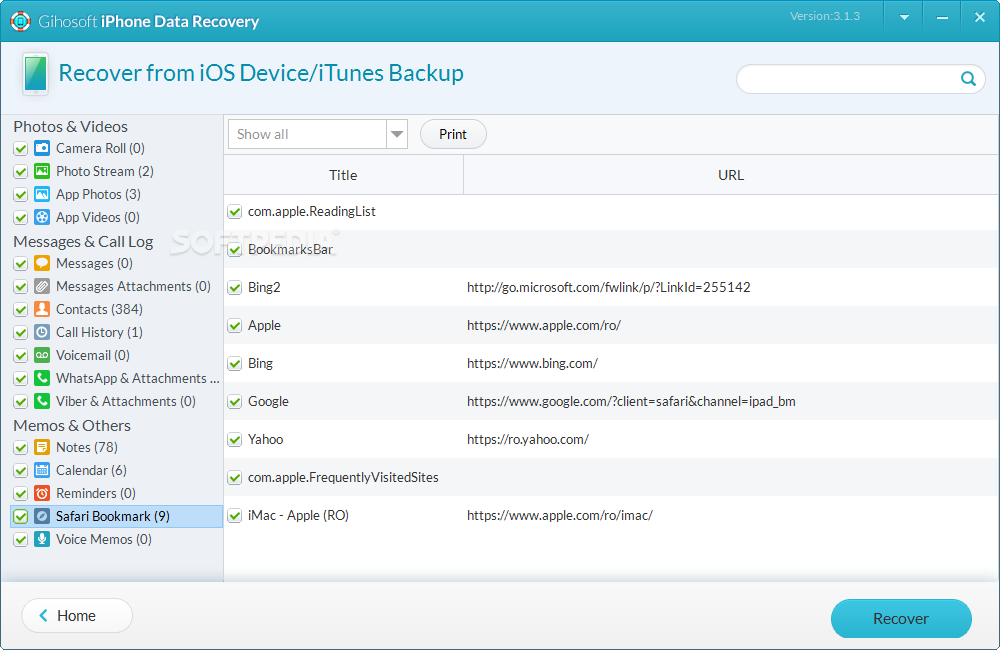Image resolution: width=1000 pixels, height=650 pixels.
Task: Uncheck the Google bookmark checkbox
Action: pyautogui.click(x=235, y=402)
